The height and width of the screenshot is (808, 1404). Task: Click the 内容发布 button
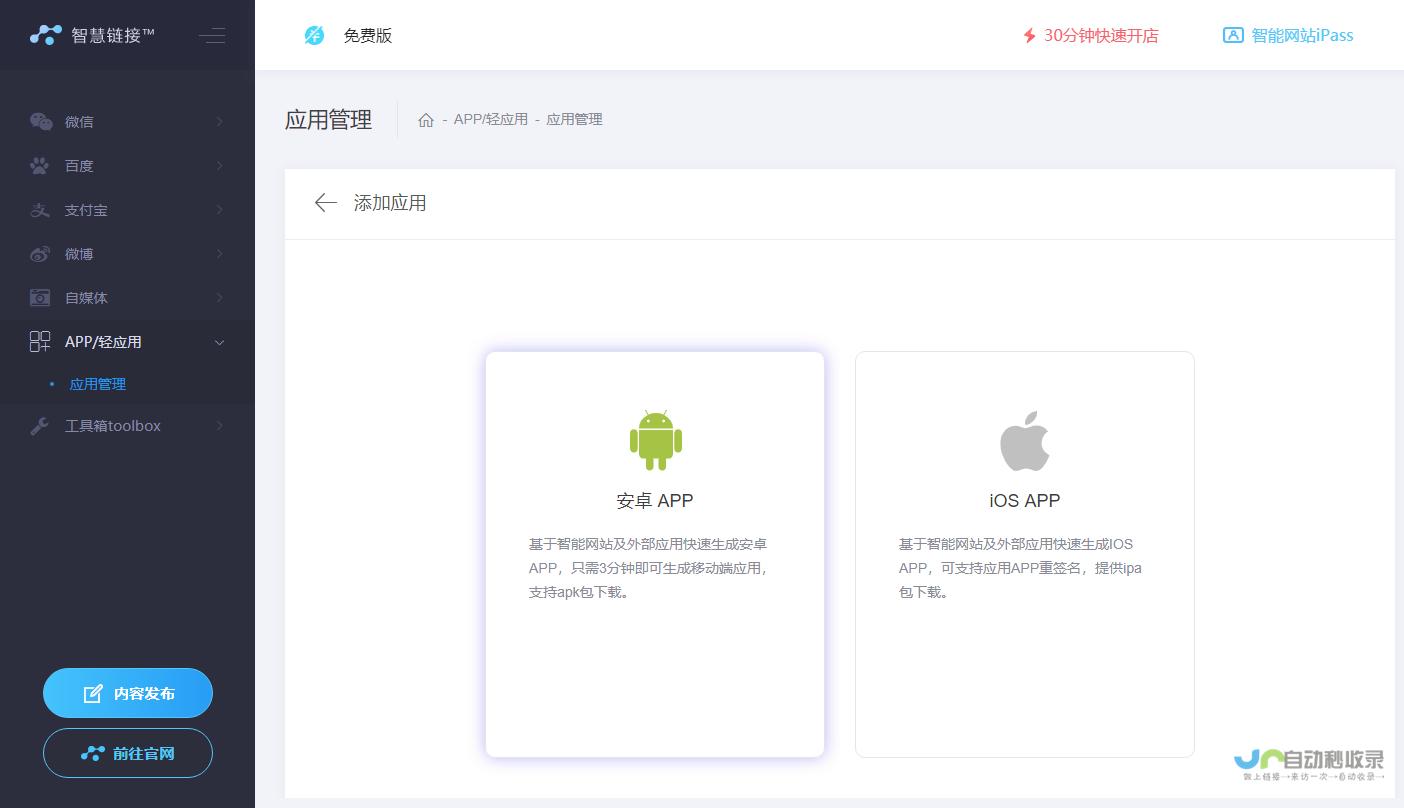pos(128,693)
